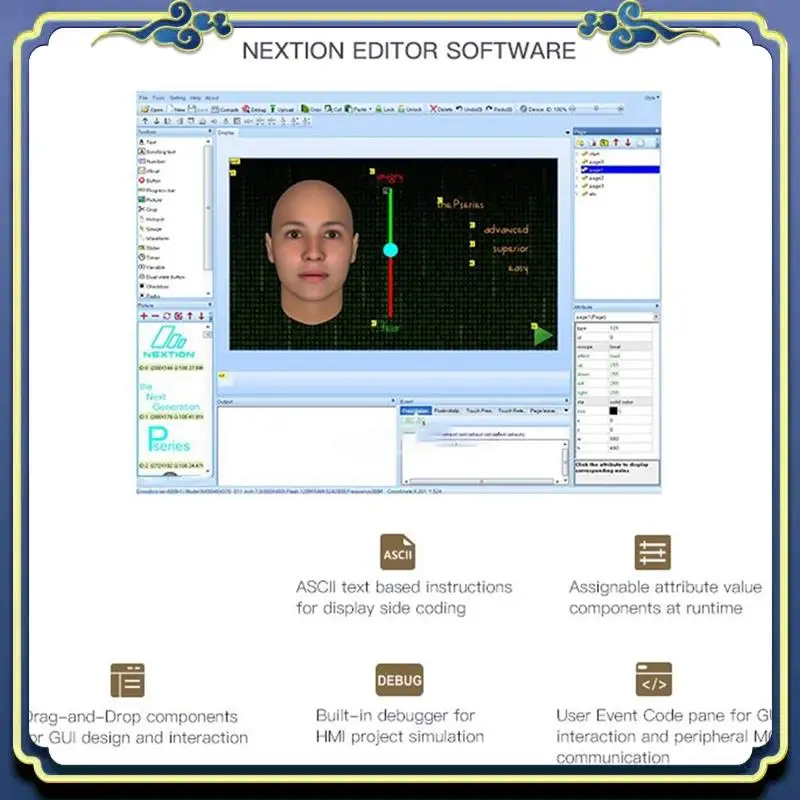Image resolution: width=800 pixels, height=800 pixels.
Task: Select page2 in Page list
Action: point(596,178)
